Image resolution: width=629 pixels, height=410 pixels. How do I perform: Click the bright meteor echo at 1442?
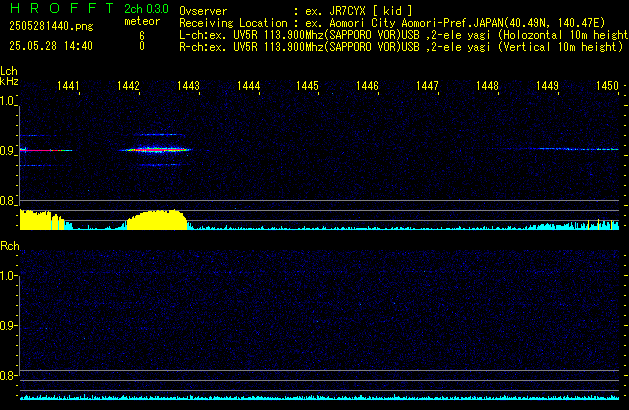click(155, 150)
